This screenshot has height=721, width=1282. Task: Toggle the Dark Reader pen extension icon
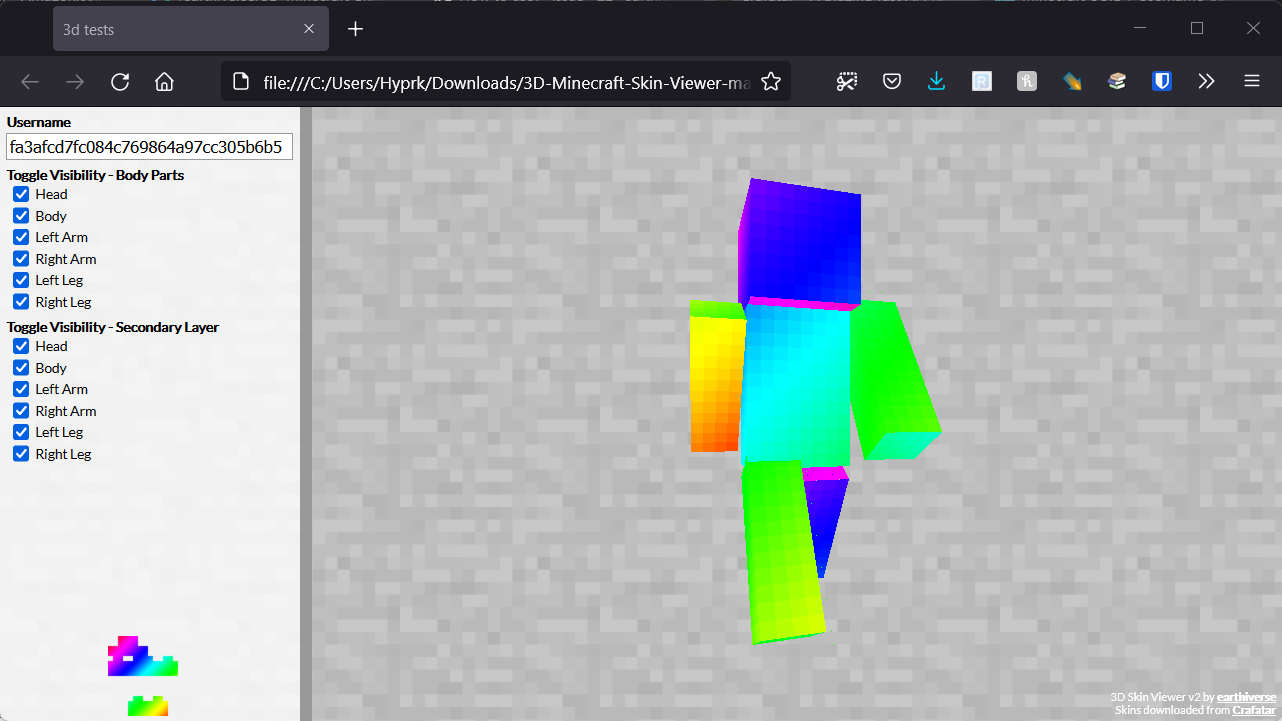click(x=1072, y=81)
